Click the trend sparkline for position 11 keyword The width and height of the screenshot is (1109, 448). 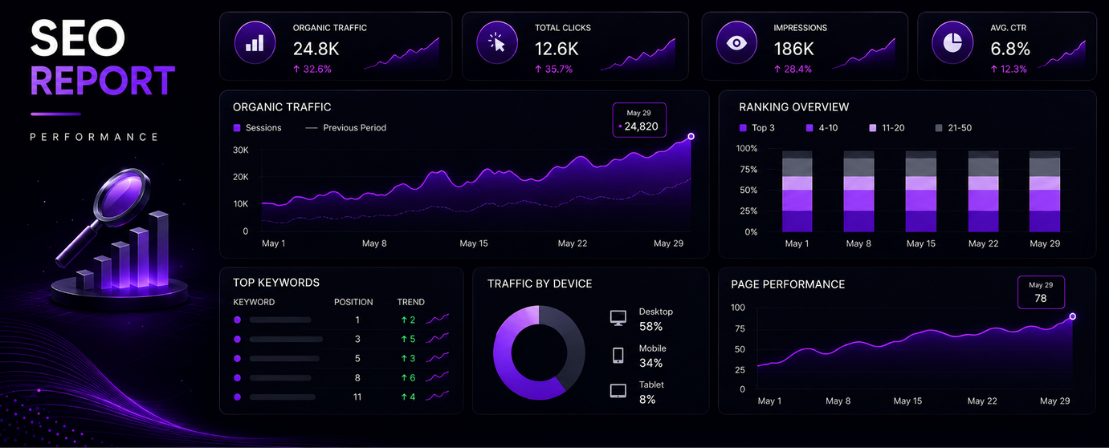pyautogui.click(x=437, y=396)
